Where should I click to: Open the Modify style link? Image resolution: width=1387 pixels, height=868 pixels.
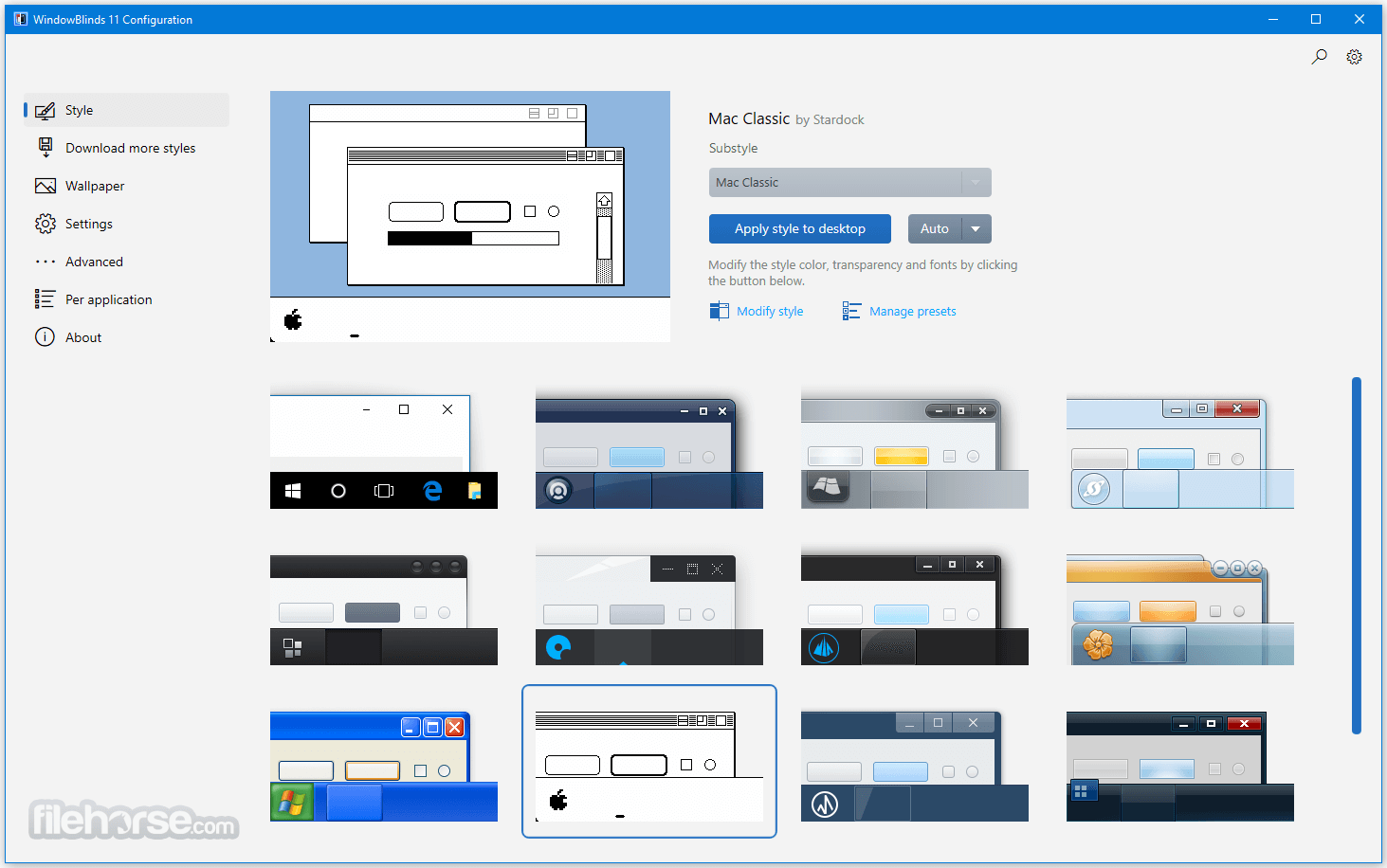tap(770, 311)
